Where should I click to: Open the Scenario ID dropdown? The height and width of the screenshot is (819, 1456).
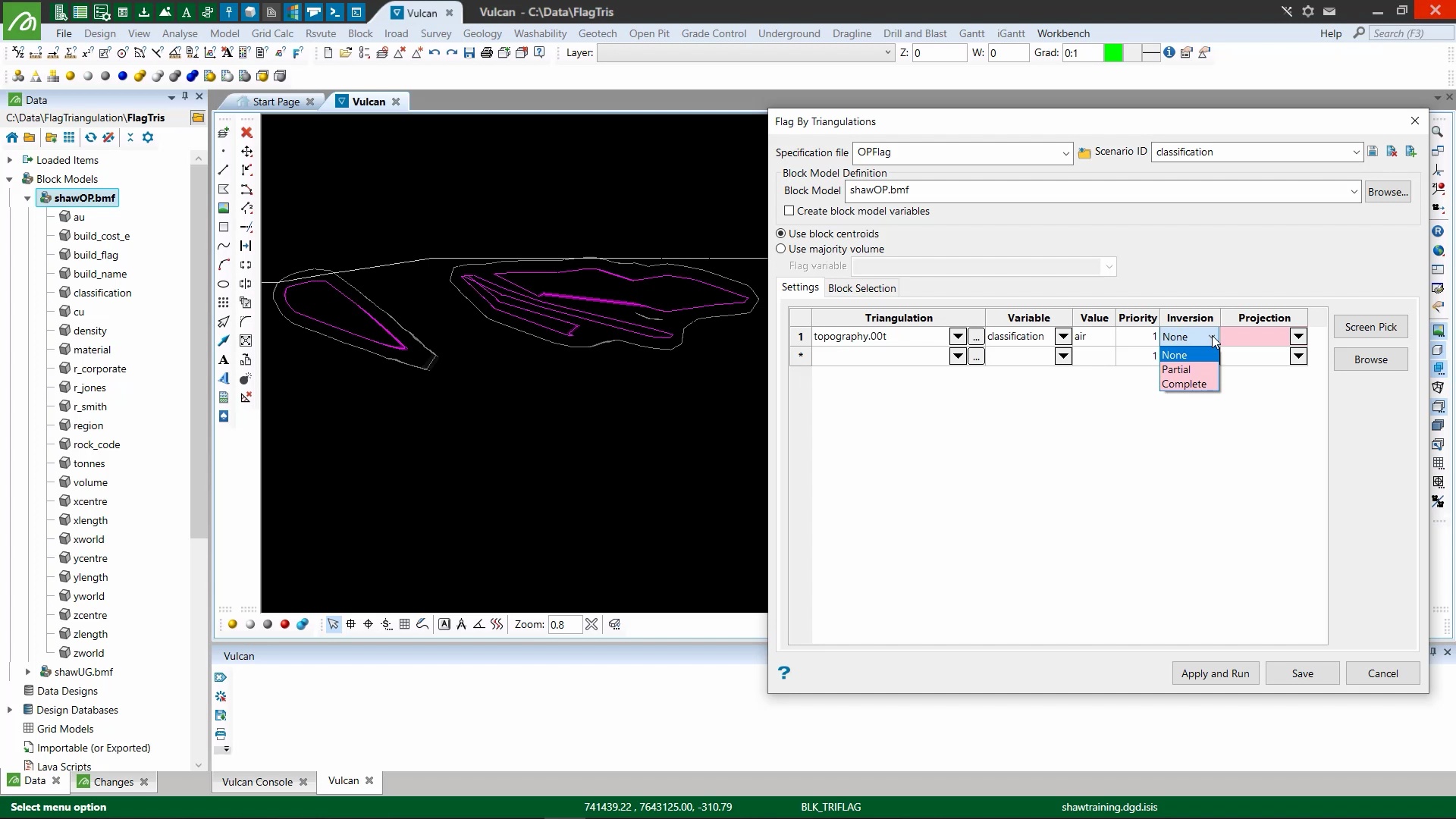pos(1356,152)
